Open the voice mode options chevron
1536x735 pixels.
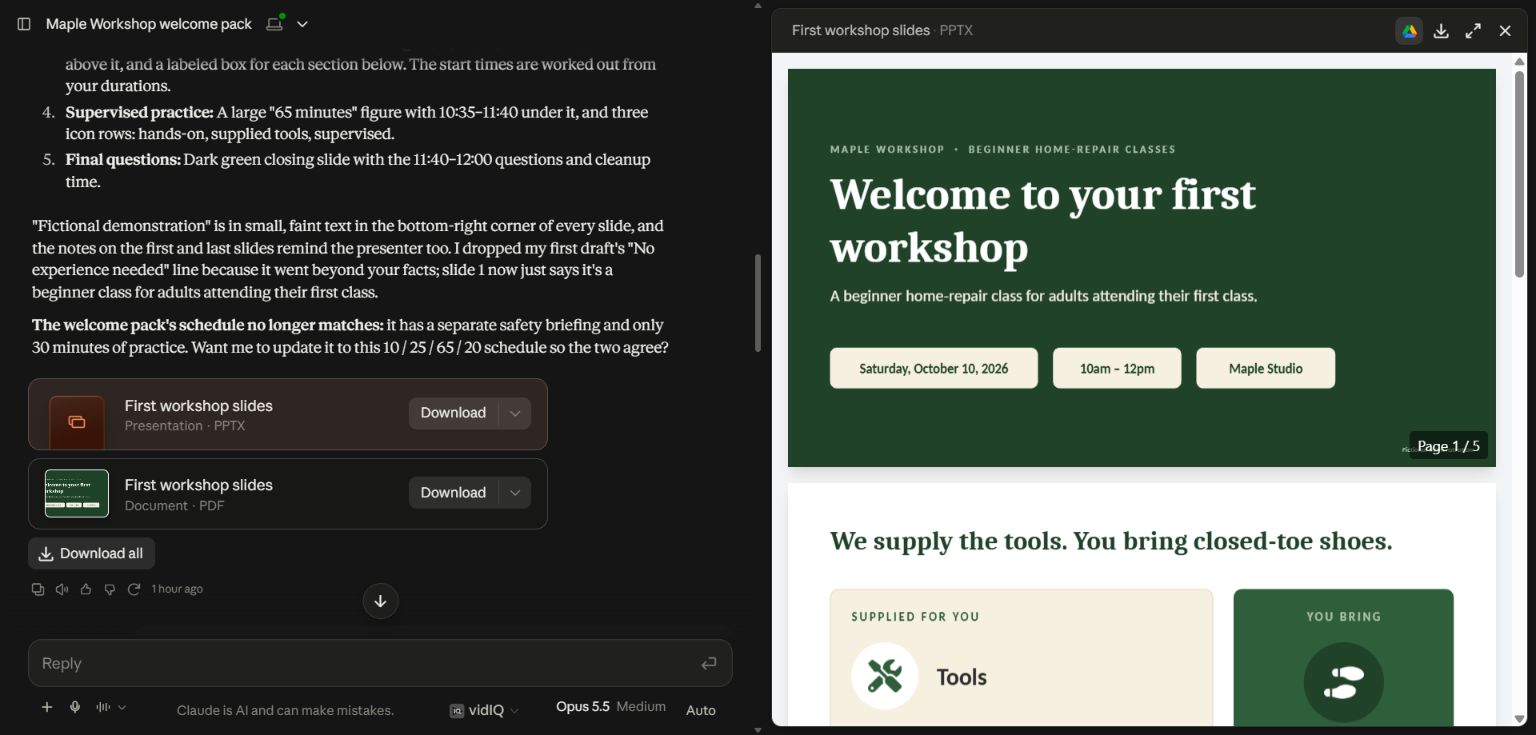pyautogui.click(x=122, y=708)
